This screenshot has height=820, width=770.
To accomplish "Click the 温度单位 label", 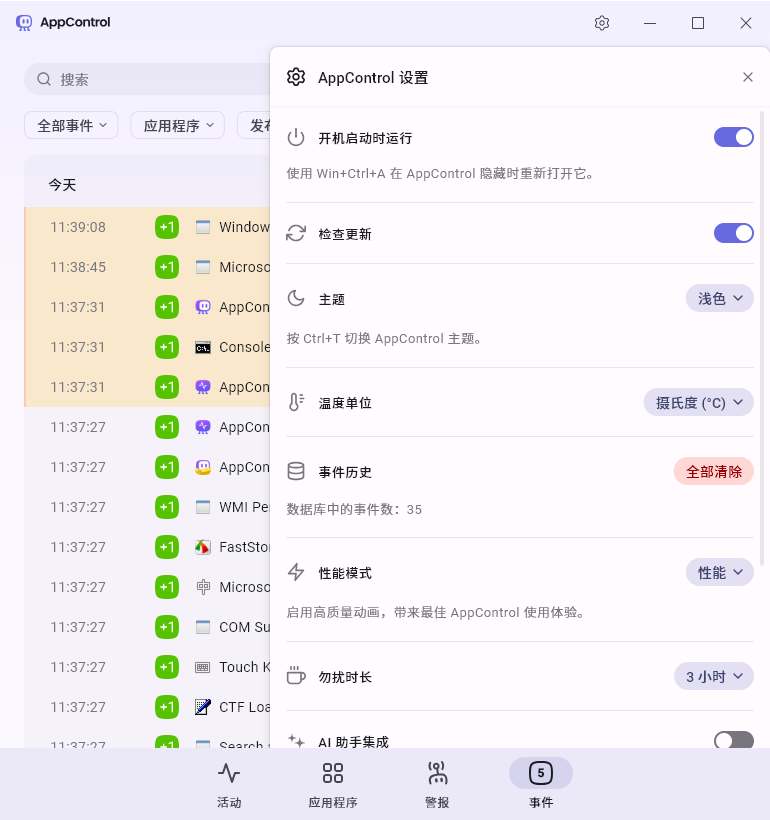I will click(x=345, y=403).
